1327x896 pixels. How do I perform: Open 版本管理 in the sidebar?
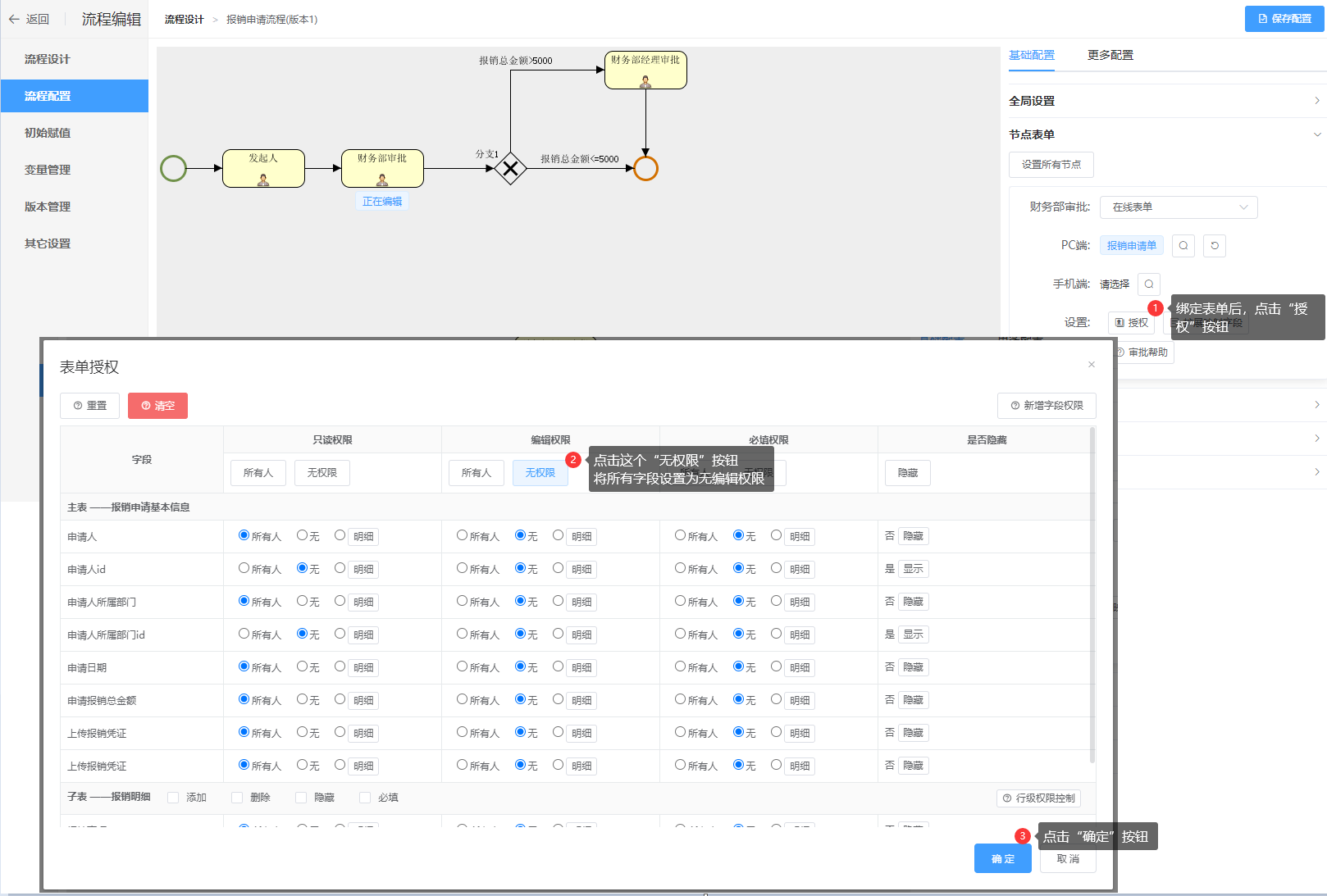point(75,207)
